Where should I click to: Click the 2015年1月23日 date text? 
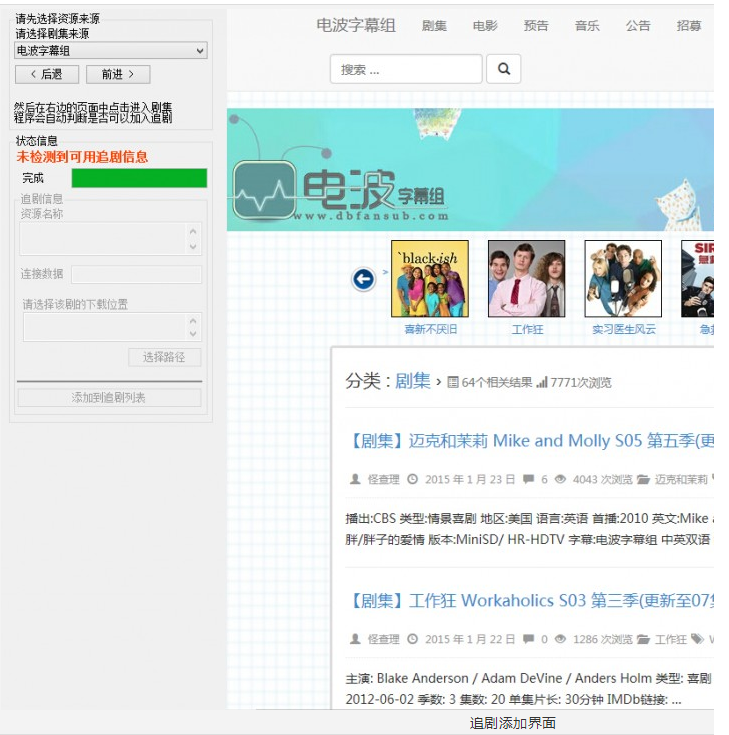click(x=470, y=480)
